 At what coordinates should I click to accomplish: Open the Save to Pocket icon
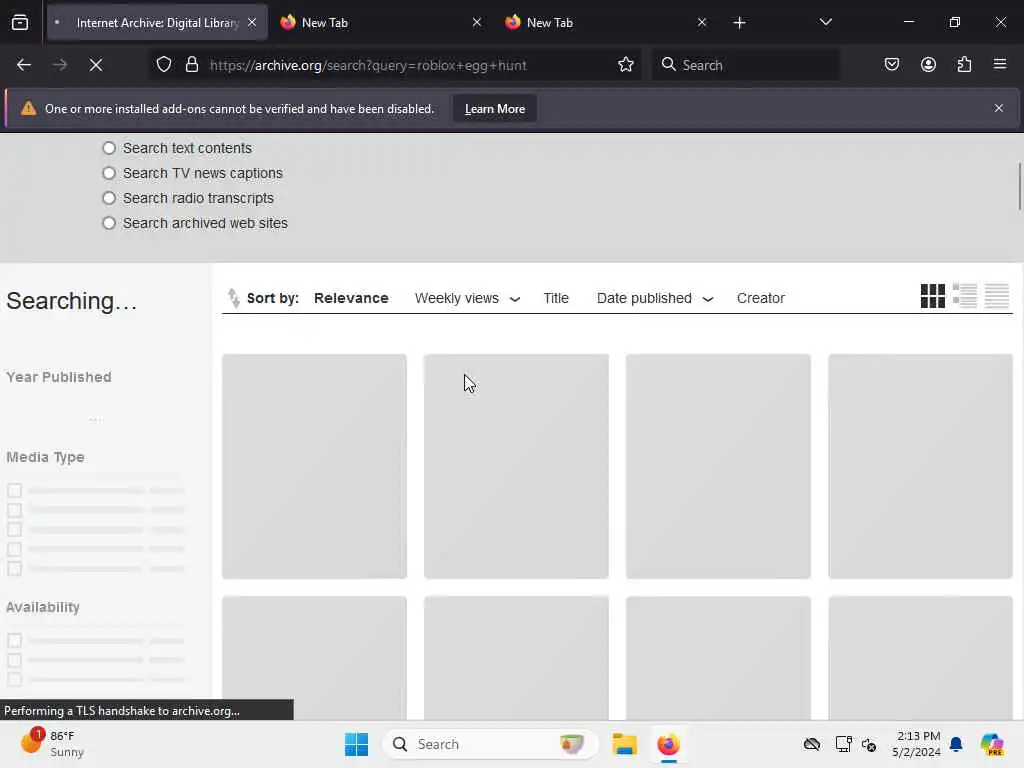coord(891,65)
